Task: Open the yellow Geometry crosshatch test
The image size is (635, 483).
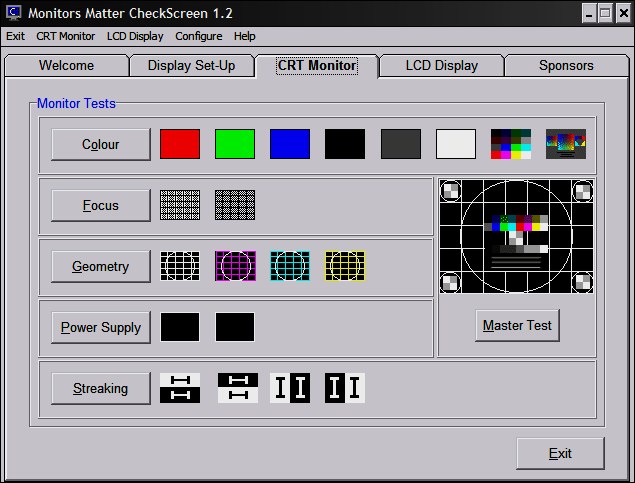Action: tap(345, 266)
